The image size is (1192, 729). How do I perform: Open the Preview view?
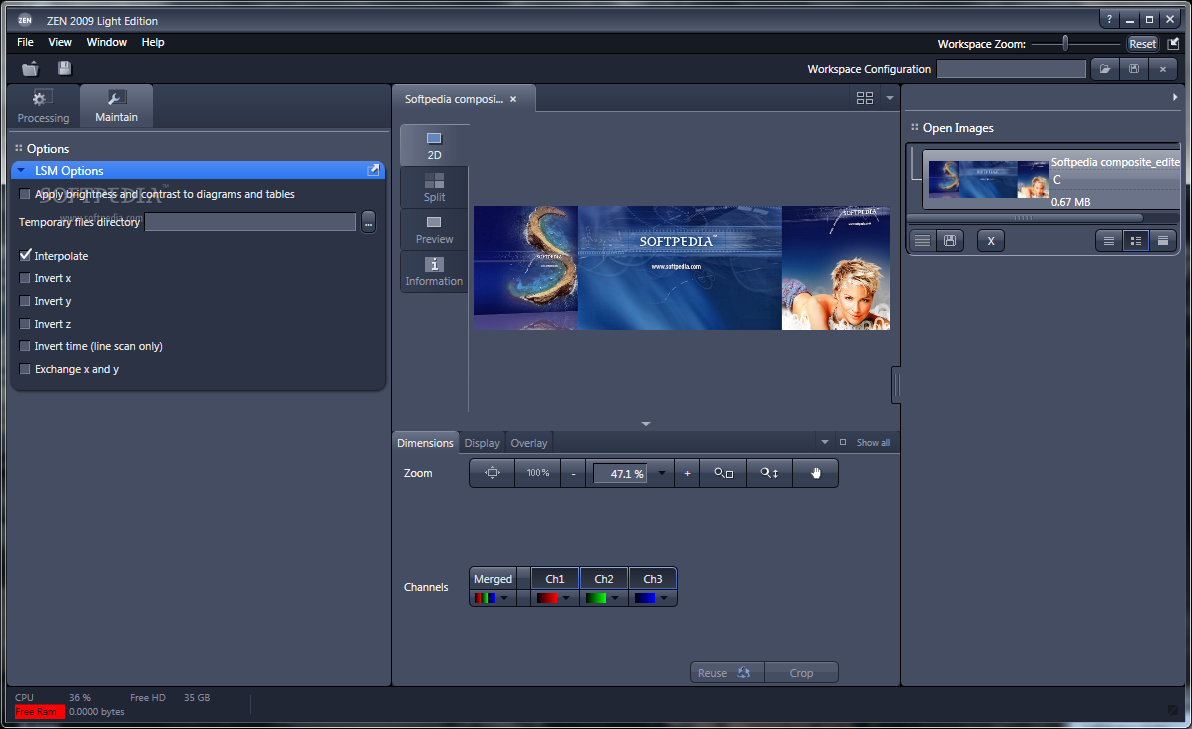pos(434,229)
